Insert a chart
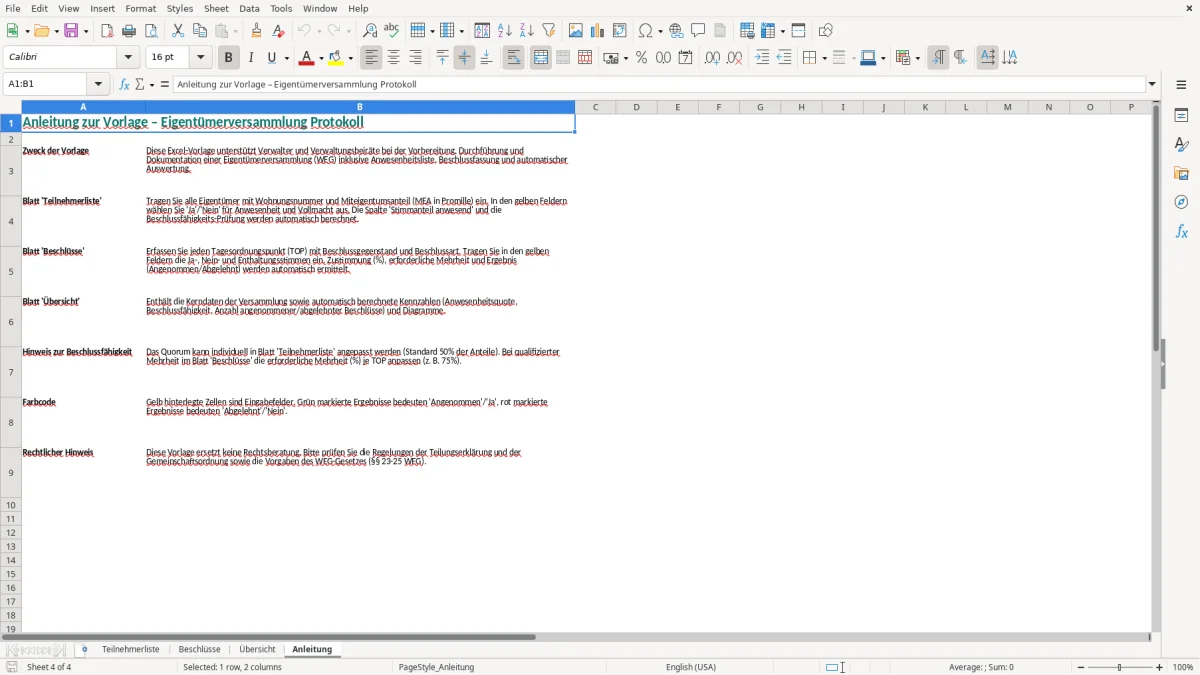This screenshot has width=1200, height=675. coord(597,31)
